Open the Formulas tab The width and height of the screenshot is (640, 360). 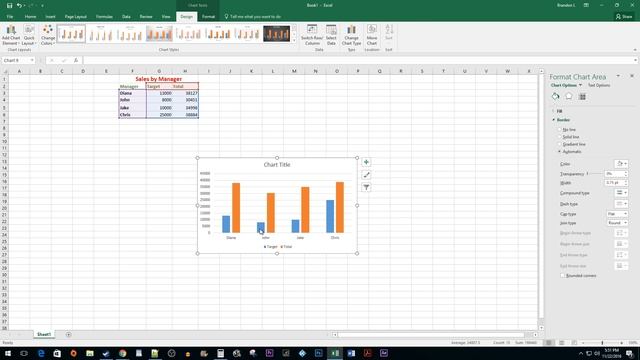tap(104, 17)
